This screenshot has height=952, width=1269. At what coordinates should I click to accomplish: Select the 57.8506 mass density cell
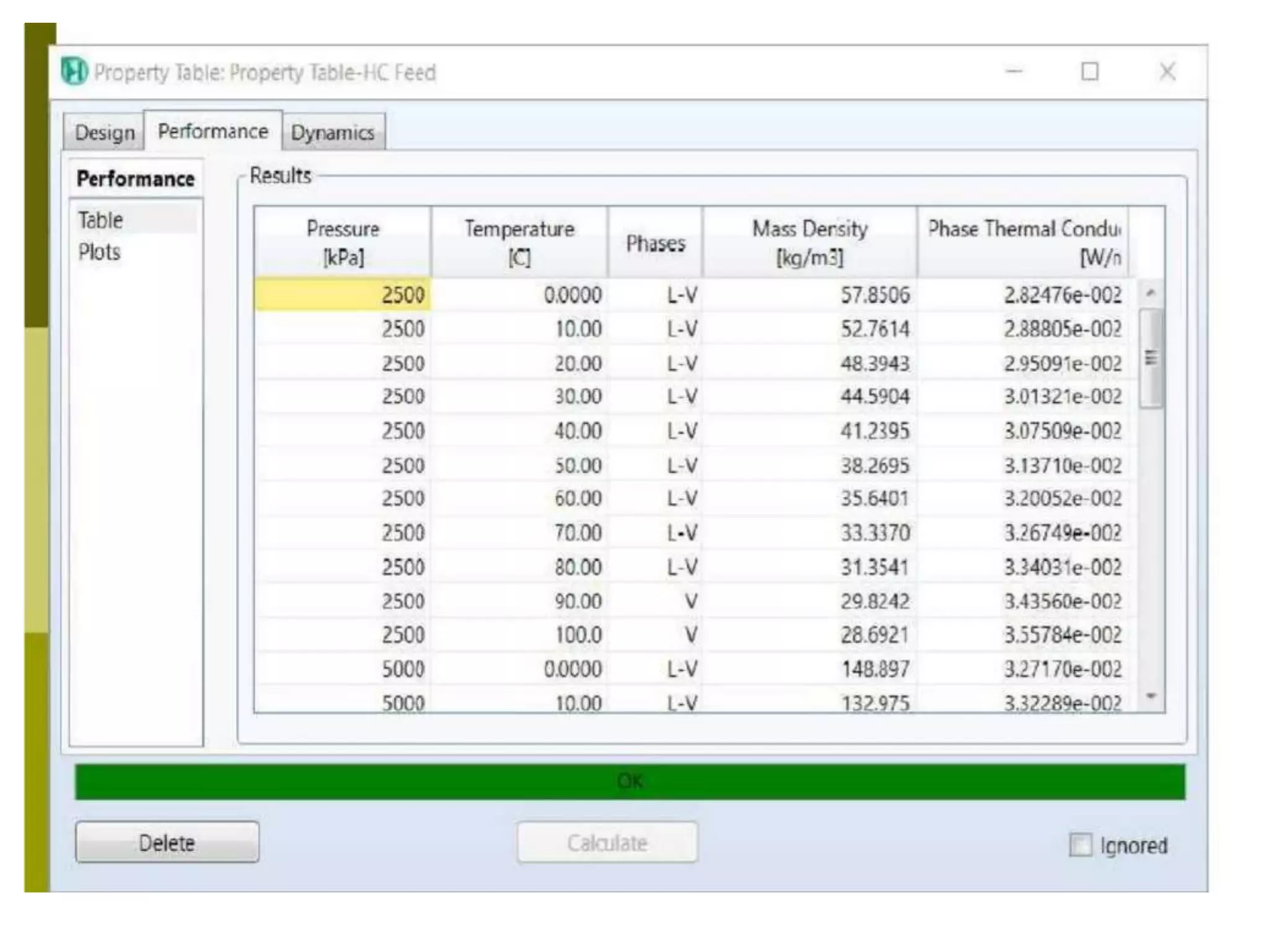(809, 295)
